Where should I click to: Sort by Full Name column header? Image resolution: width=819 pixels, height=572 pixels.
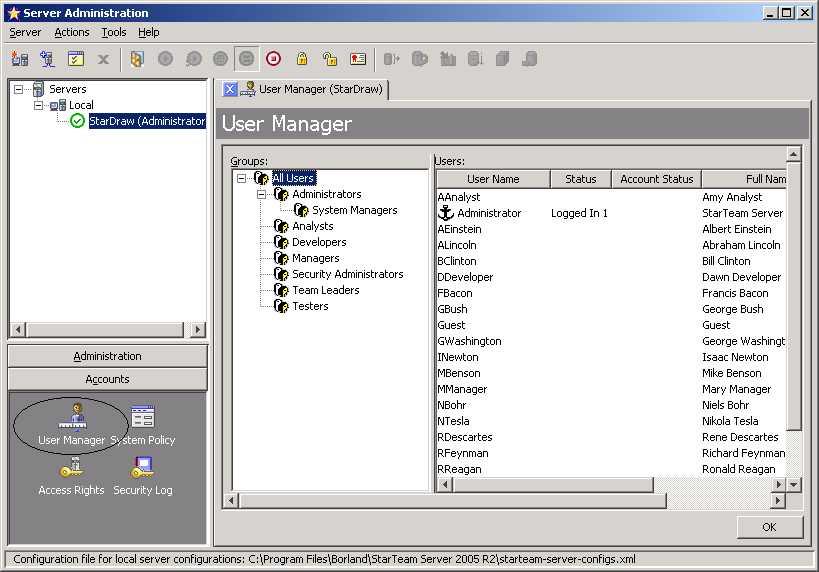pos(744,179)
